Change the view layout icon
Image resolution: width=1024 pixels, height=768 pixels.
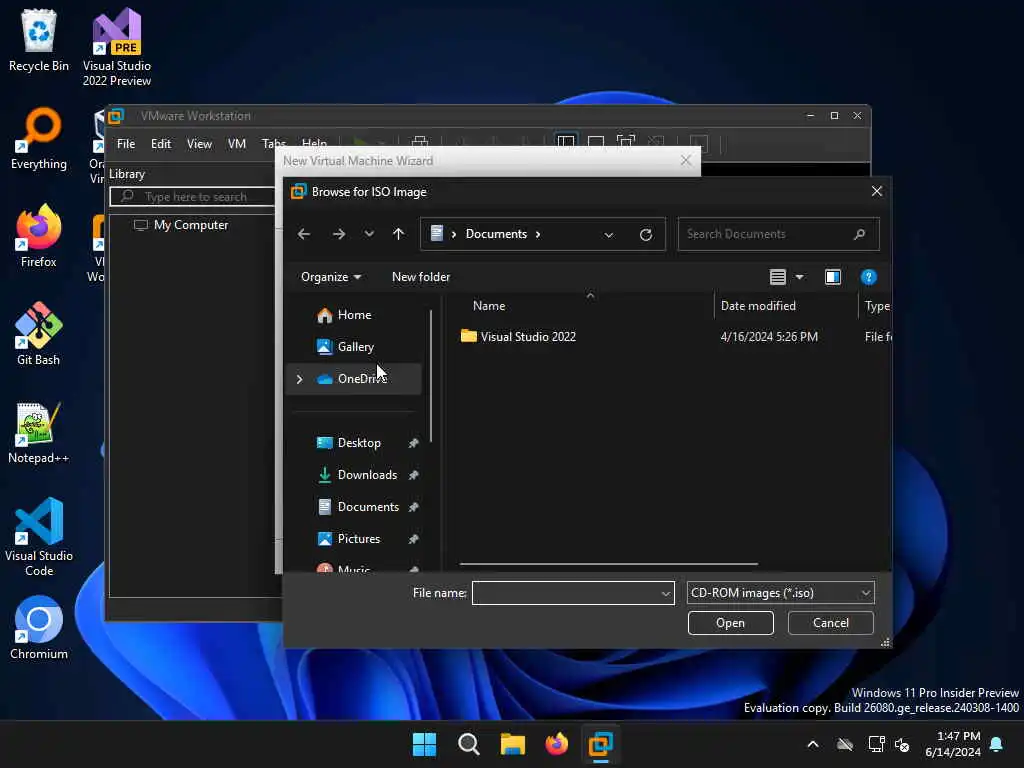coord(777,277)
